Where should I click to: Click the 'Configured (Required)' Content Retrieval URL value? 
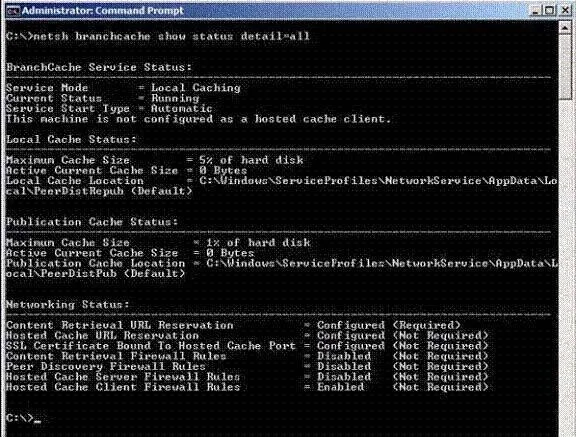pos(389,325)
